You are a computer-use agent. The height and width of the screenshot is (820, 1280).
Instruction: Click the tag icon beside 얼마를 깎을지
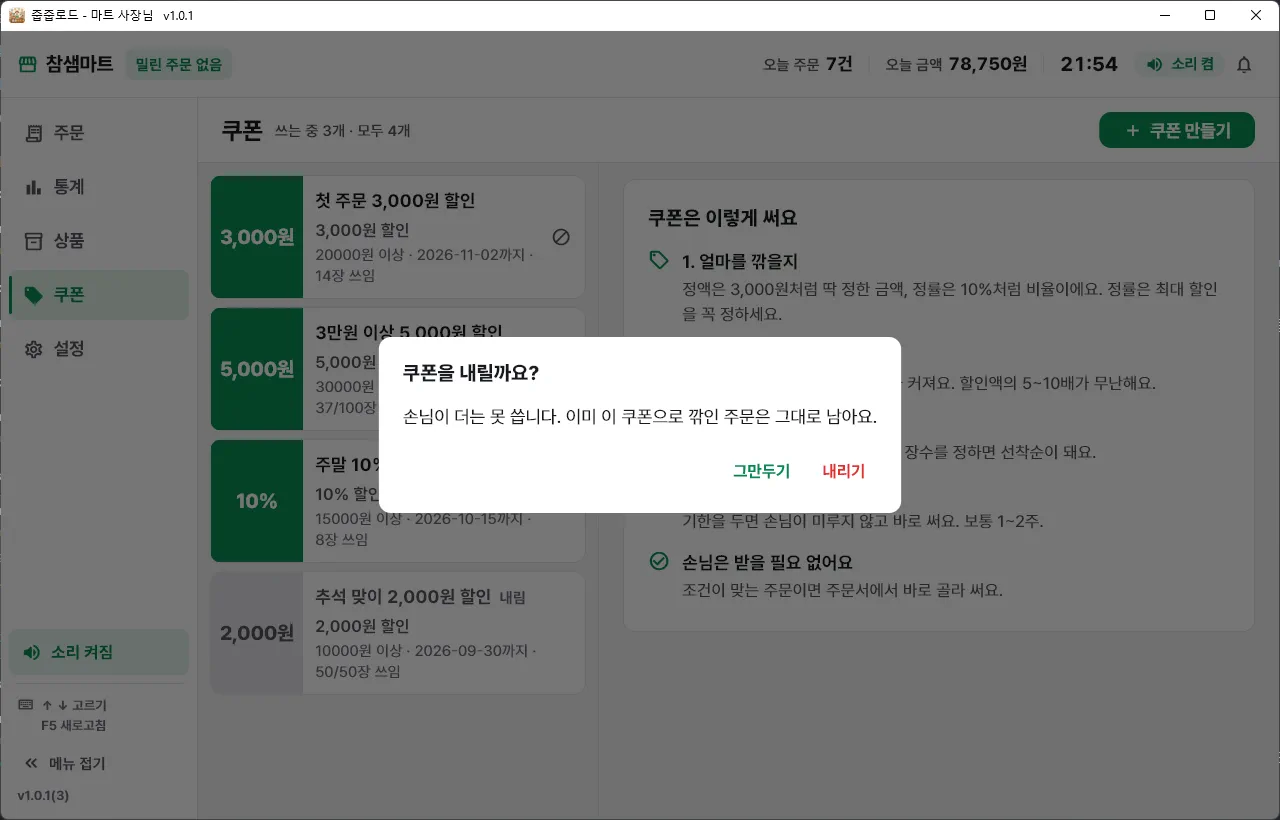click(658, 260)
